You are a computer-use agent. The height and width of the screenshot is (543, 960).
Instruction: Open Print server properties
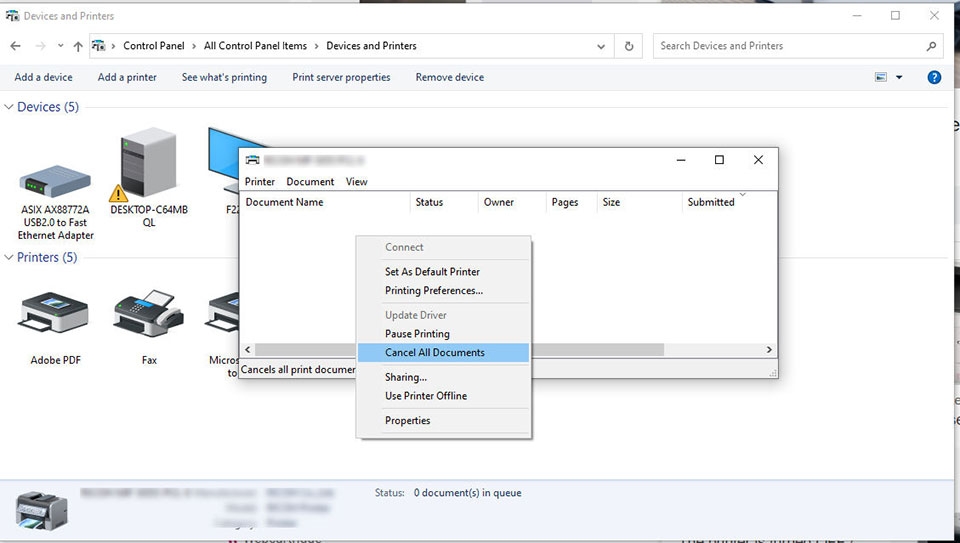(x=341, y=77)
